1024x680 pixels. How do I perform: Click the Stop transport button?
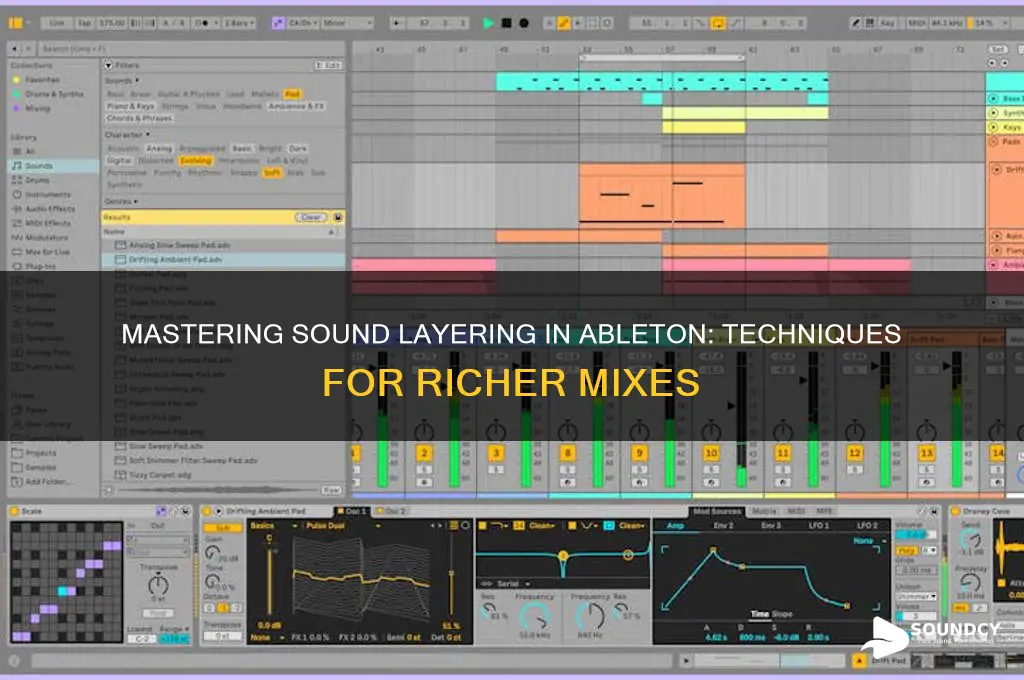point(506,23)
